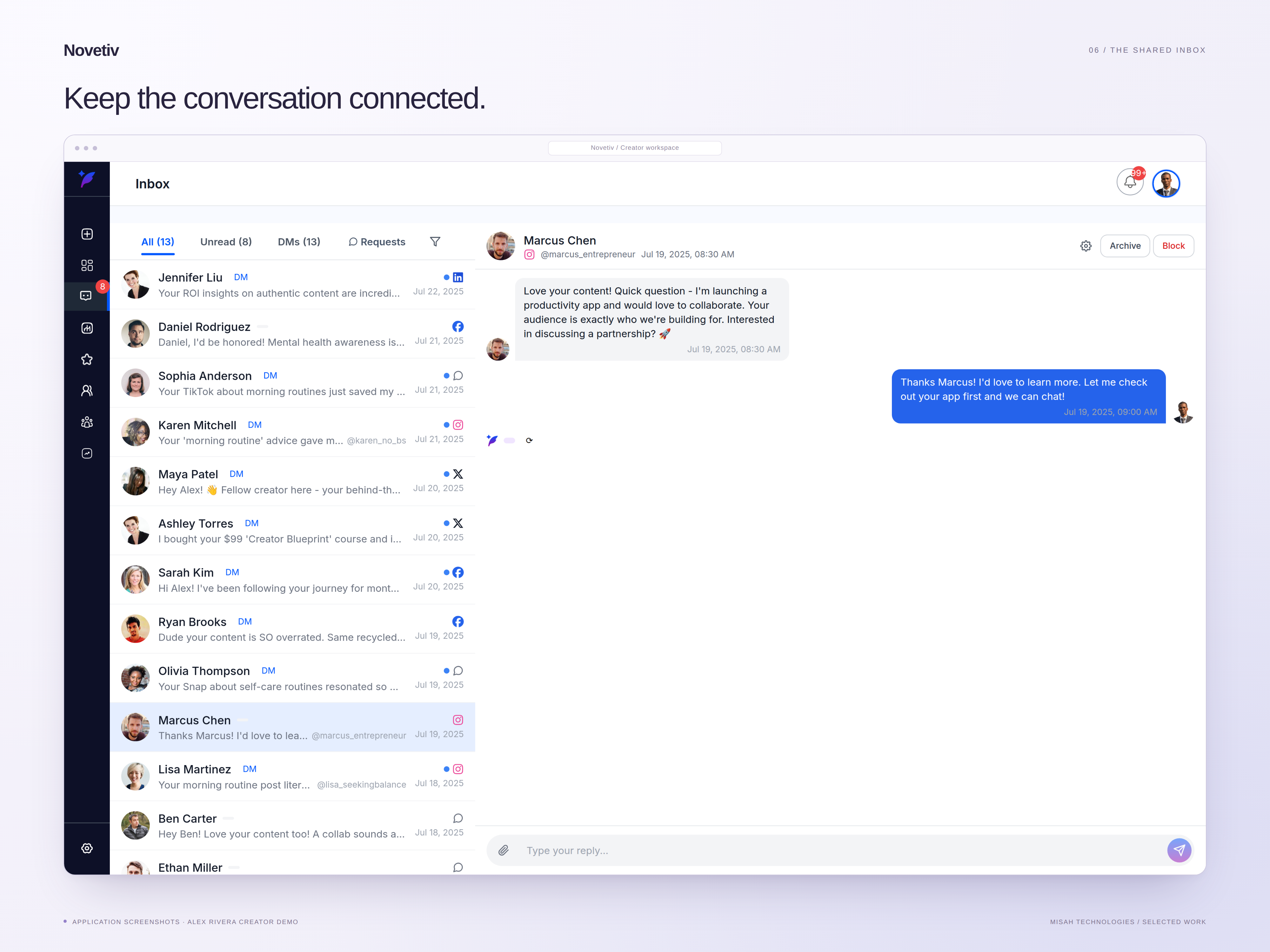Click the AI assistant feather icon in chat
Viewport: 1270px width, 952px height.
492,440
